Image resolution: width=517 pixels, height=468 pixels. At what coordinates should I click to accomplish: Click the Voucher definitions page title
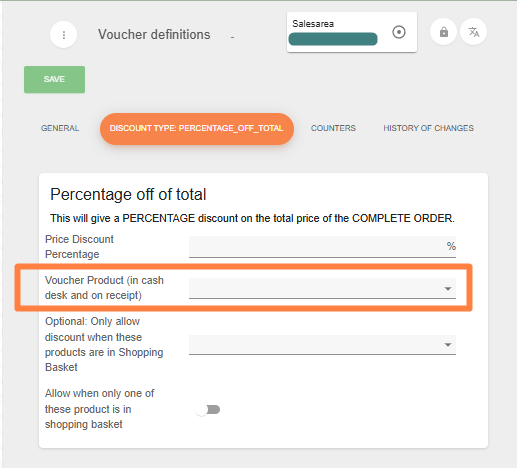(154, 35)
